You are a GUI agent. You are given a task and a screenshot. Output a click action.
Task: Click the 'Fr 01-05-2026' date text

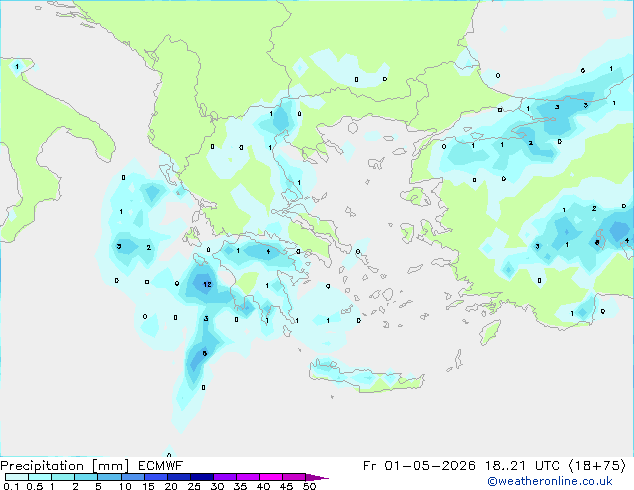point(419,466)
